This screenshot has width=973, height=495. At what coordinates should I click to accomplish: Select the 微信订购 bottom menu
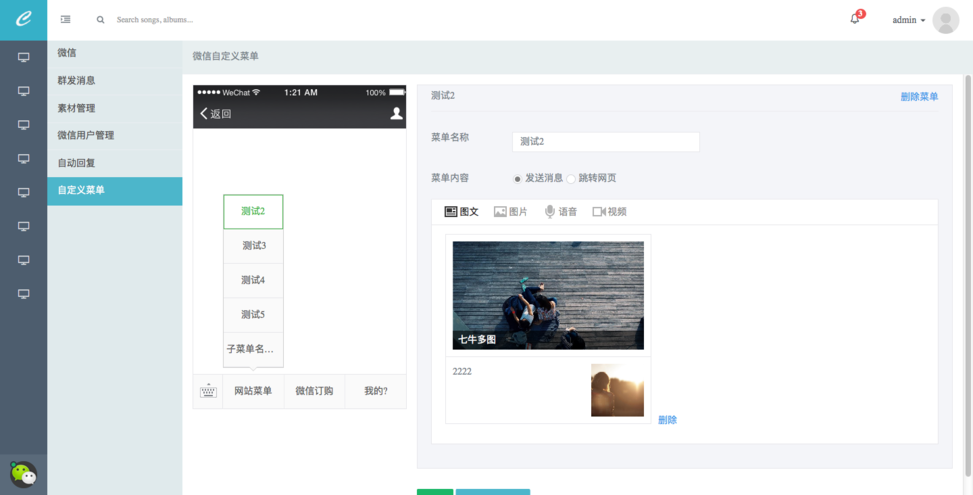314,391
